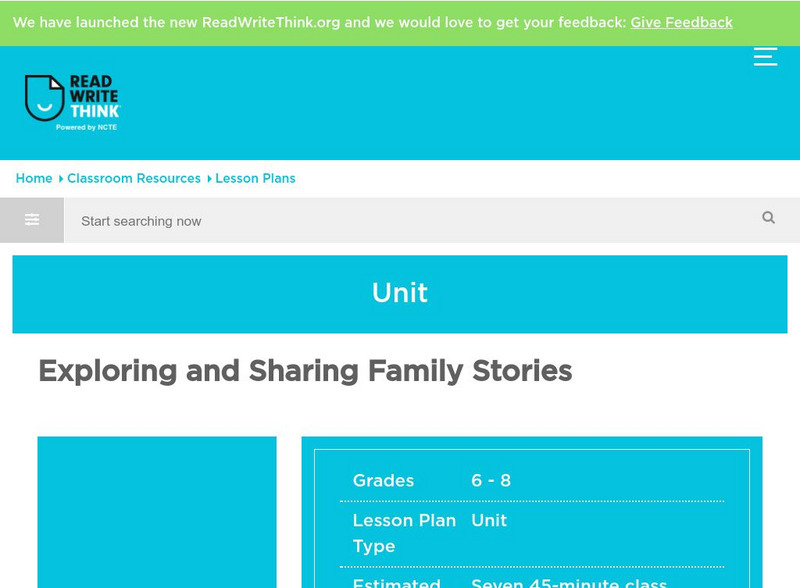
Task: Click the ReadWriteThink logo
Action: pyautogui.click(x=72, y=103)
